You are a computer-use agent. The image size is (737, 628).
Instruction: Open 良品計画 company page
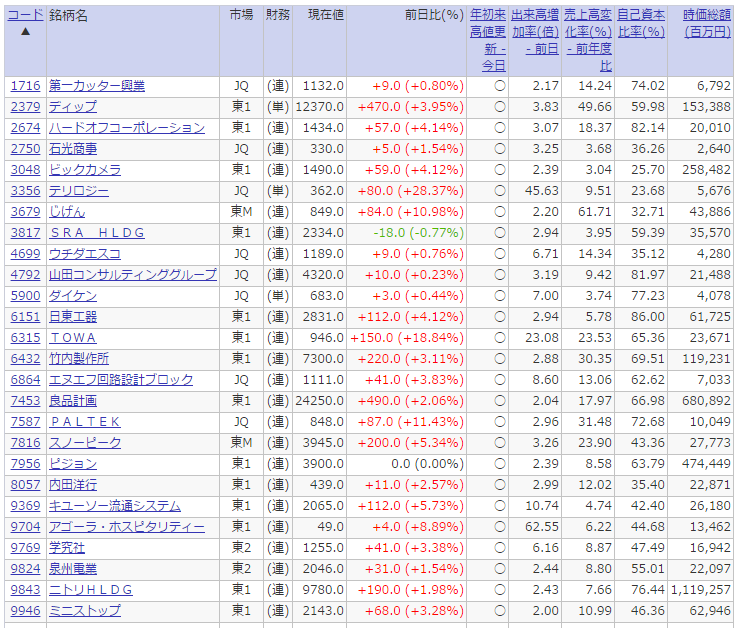pos(73,400)
